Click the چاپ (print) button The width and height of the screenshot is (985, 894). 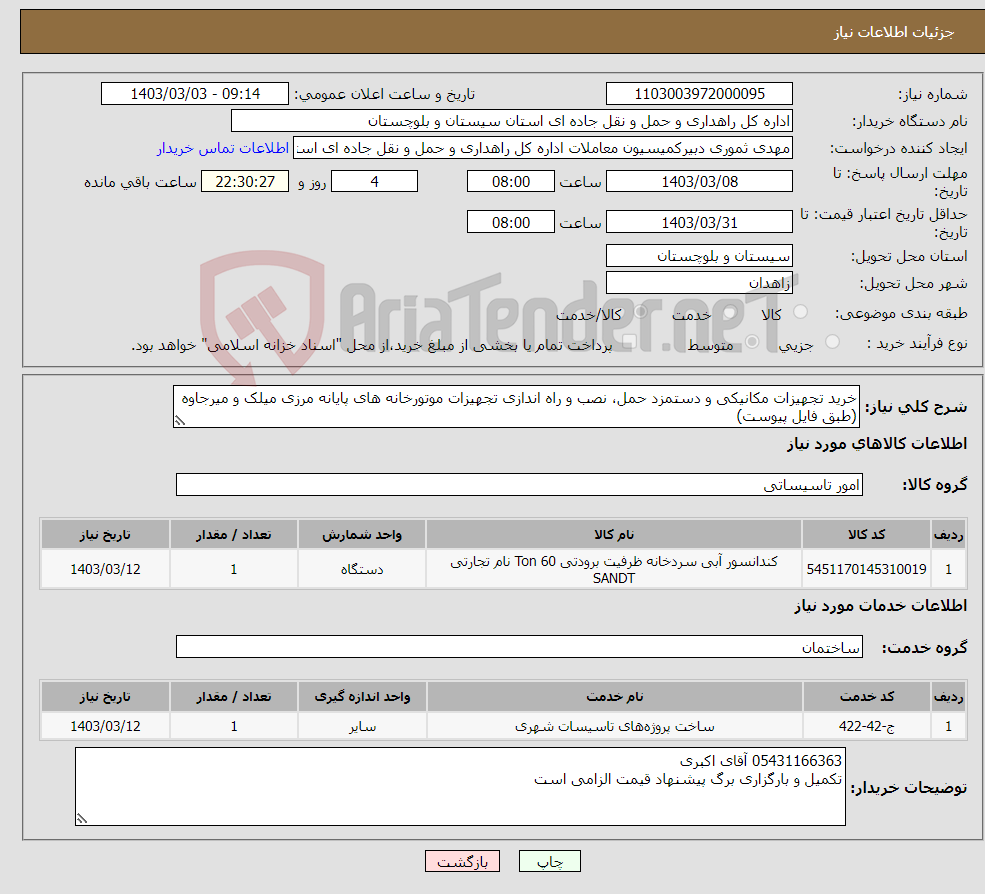[550, 861]
